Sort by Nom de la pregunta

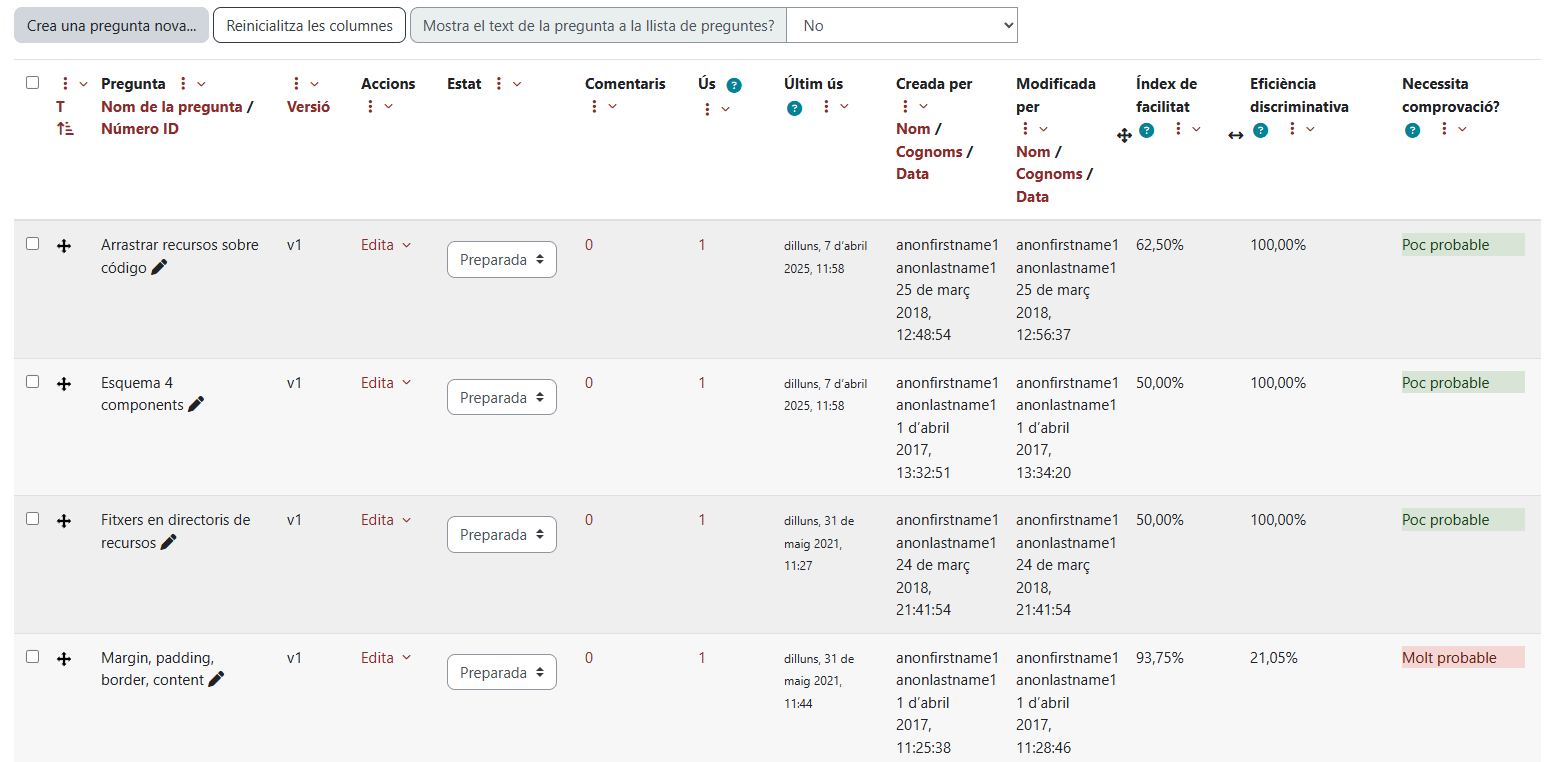(171, 107)
